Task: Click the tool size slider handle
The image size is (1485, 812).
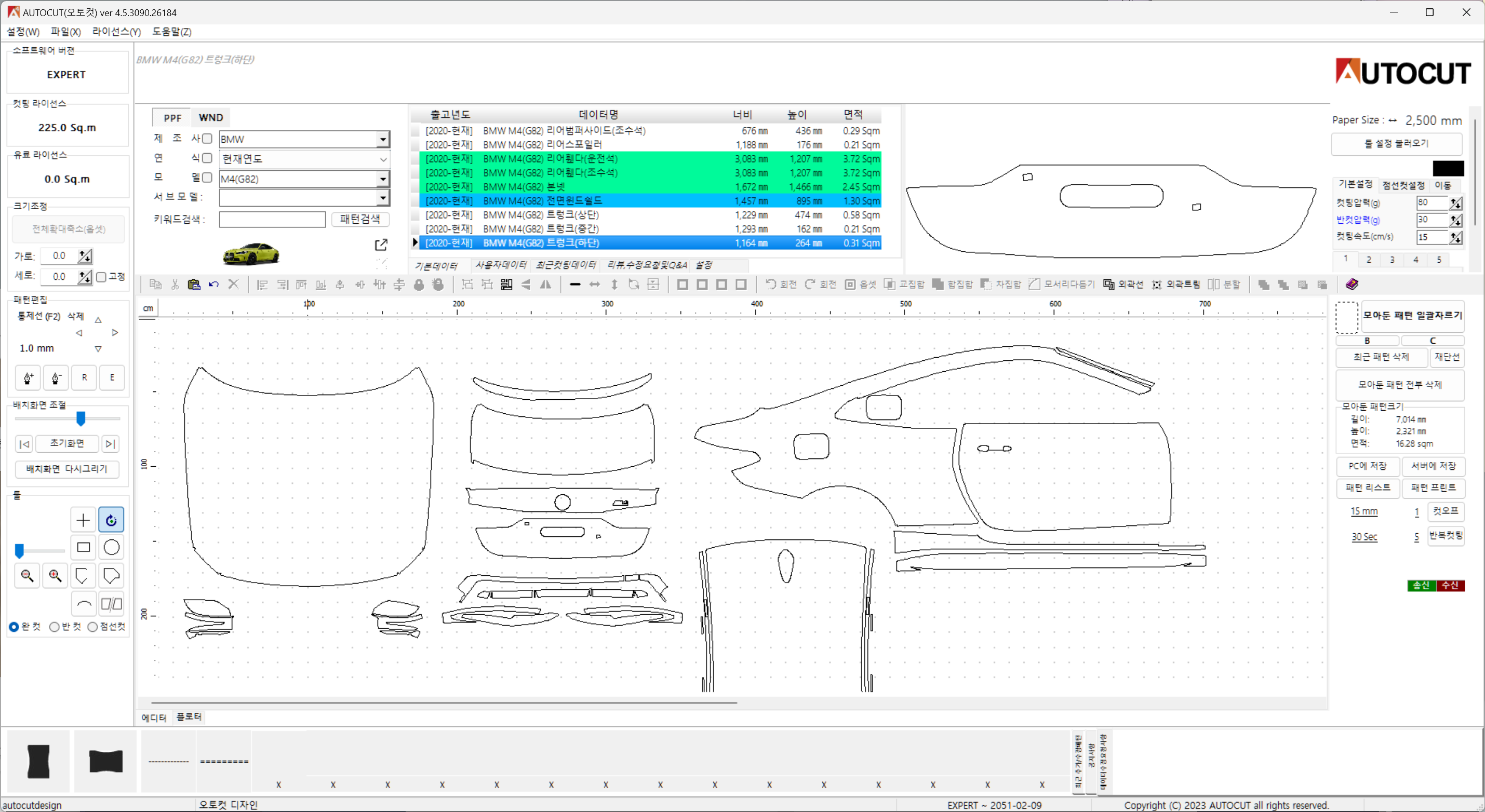Action: click(20, 551)
